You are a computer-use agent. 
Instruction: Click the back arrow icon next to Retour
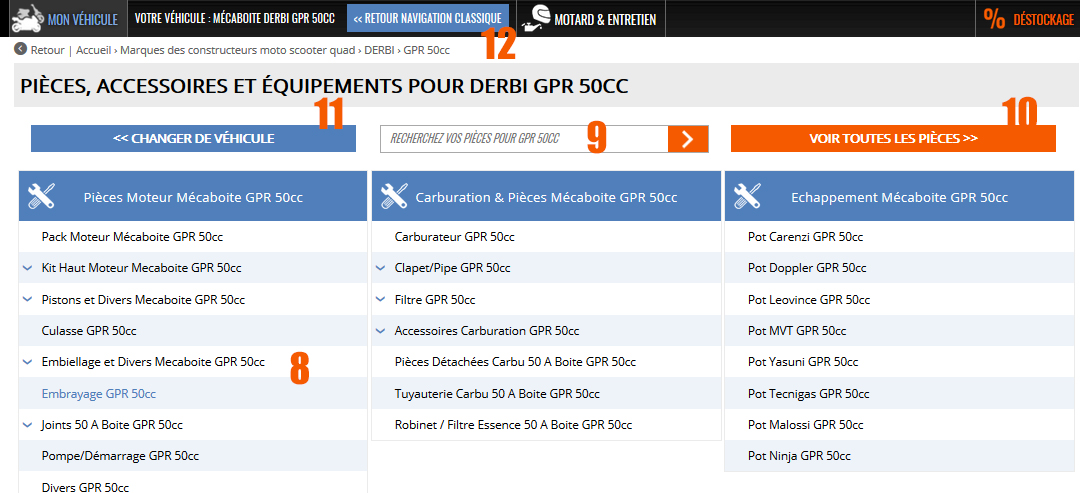pos(21,49)
